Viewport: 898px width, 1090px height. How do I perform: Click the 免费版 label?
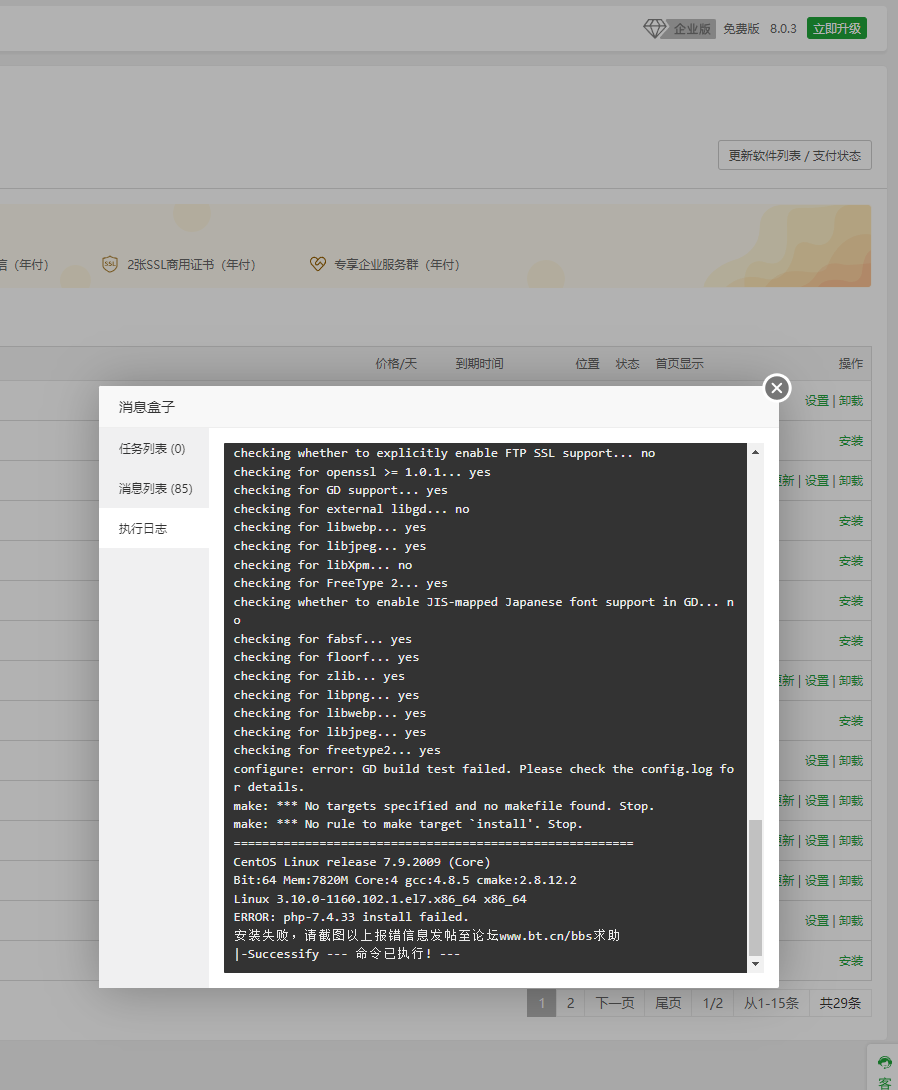[741, 29]
